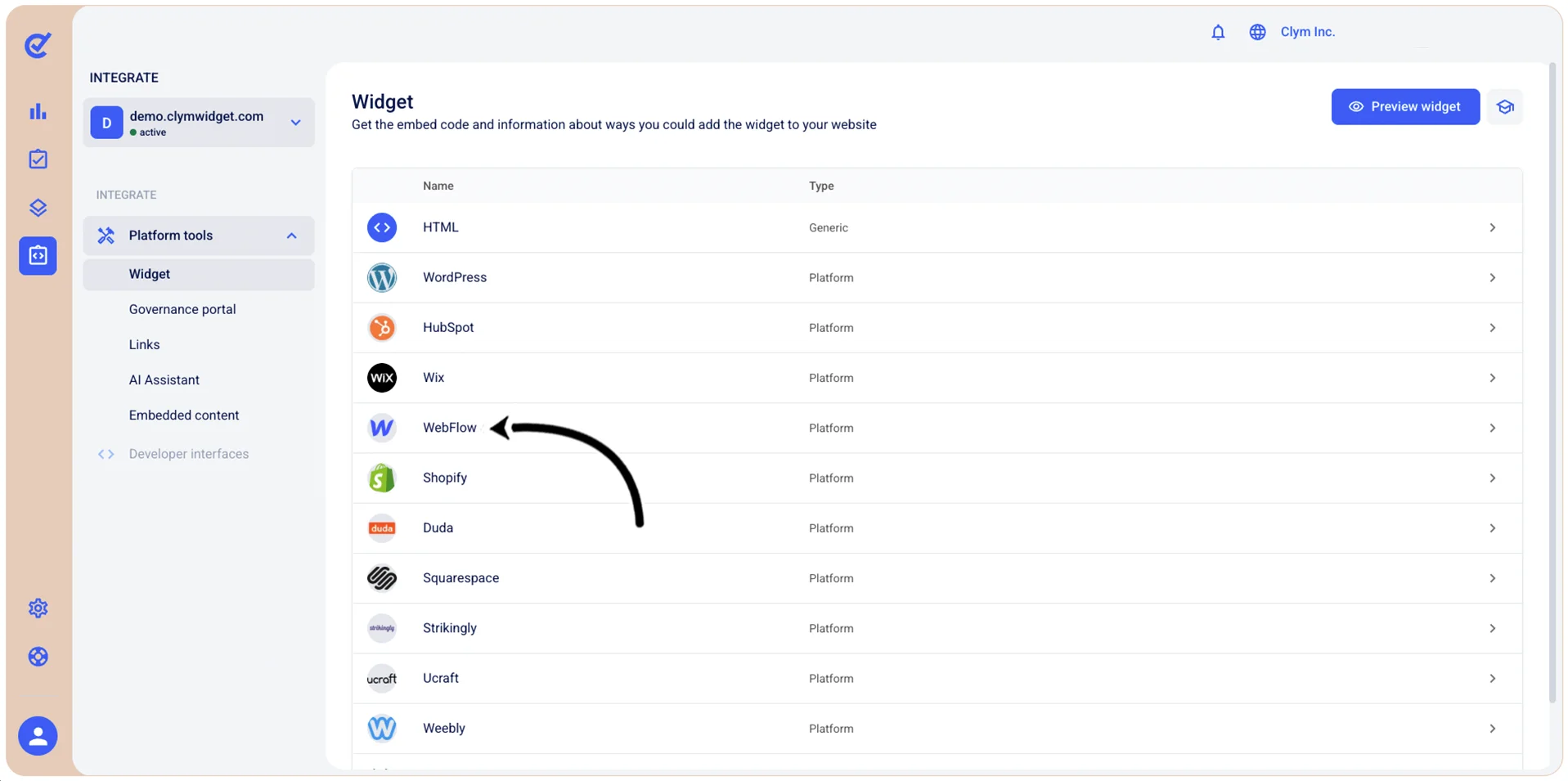The width and height of the screenshot is (1568, 781).
Task: Open the layers sidebar icon
Action: point(38,208)
